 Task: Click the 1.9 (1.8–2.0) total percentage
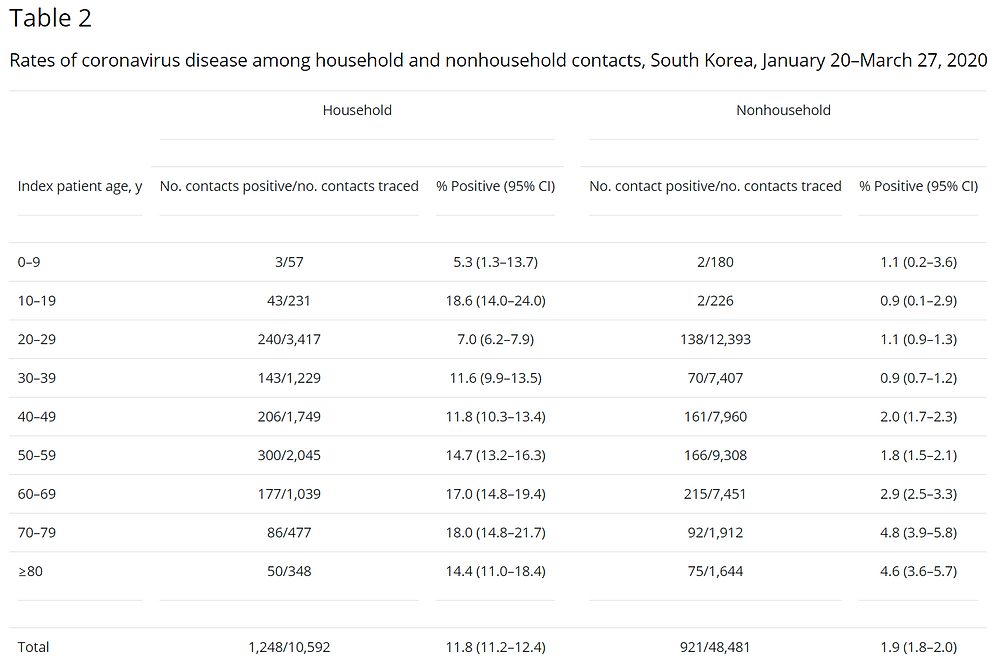(918, 648)
